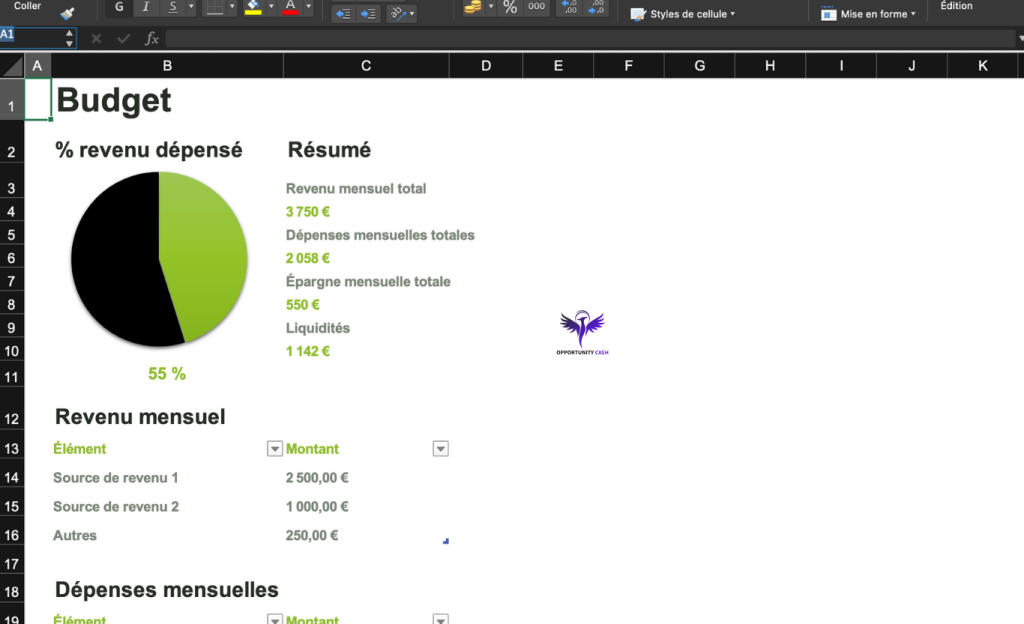Click the Coller paste button
The height and width of the screenshot is (624, 1024).
pos(27,6)
